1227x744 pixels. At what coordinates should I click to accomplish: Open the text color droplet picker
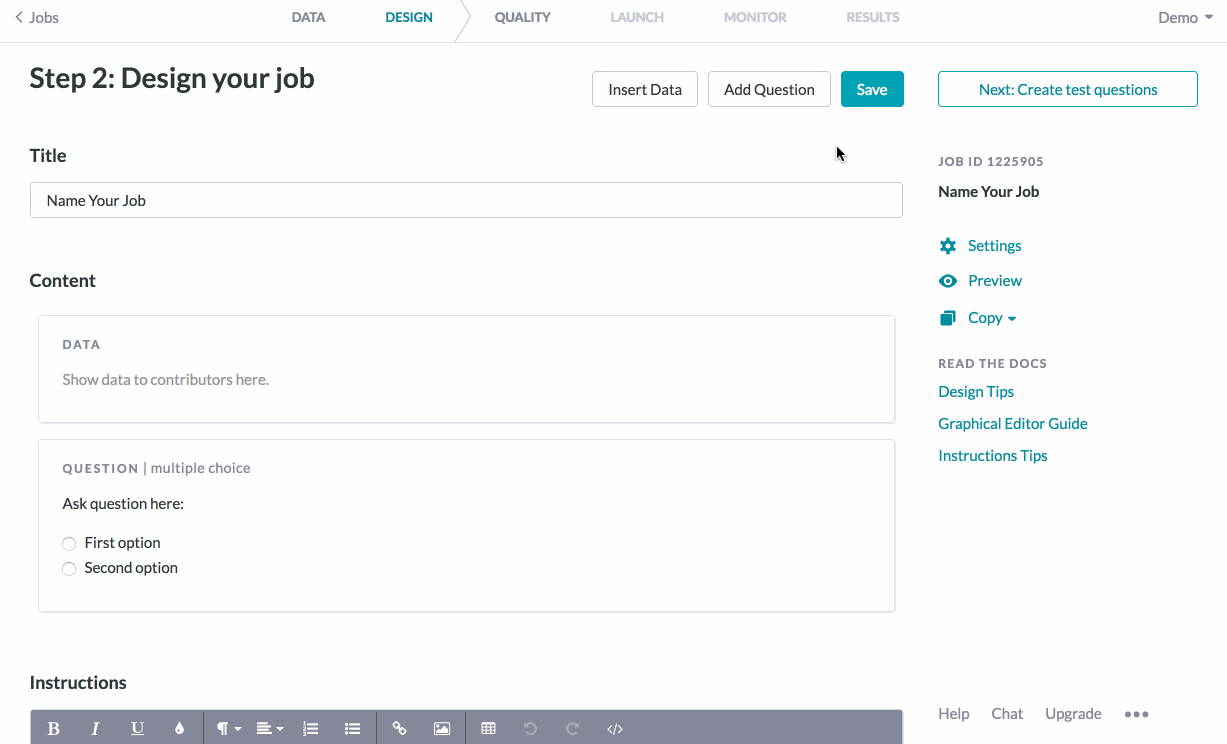pos(180,729)
